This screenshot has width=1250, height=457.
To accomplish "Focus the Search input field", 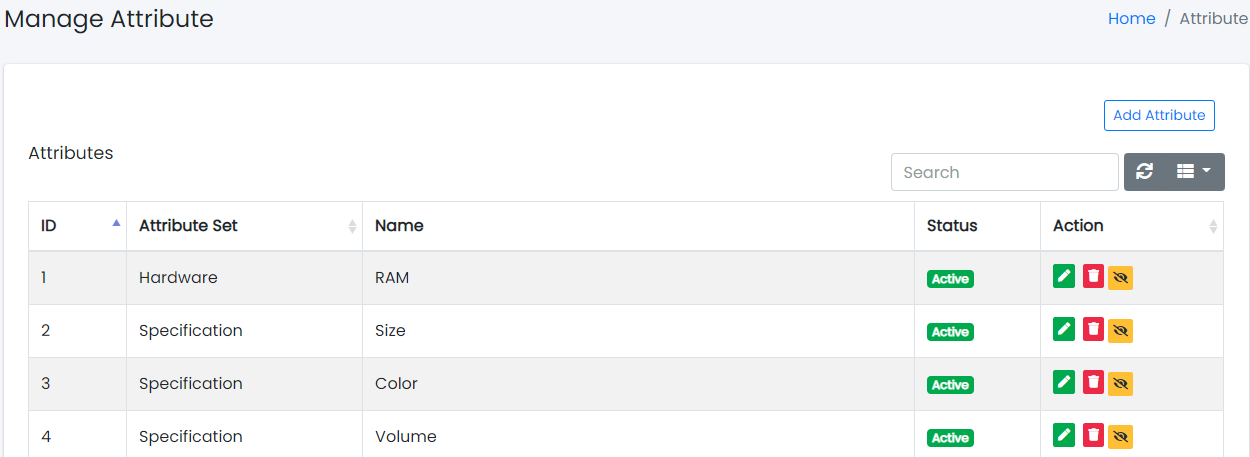I will coord(1004,172).
